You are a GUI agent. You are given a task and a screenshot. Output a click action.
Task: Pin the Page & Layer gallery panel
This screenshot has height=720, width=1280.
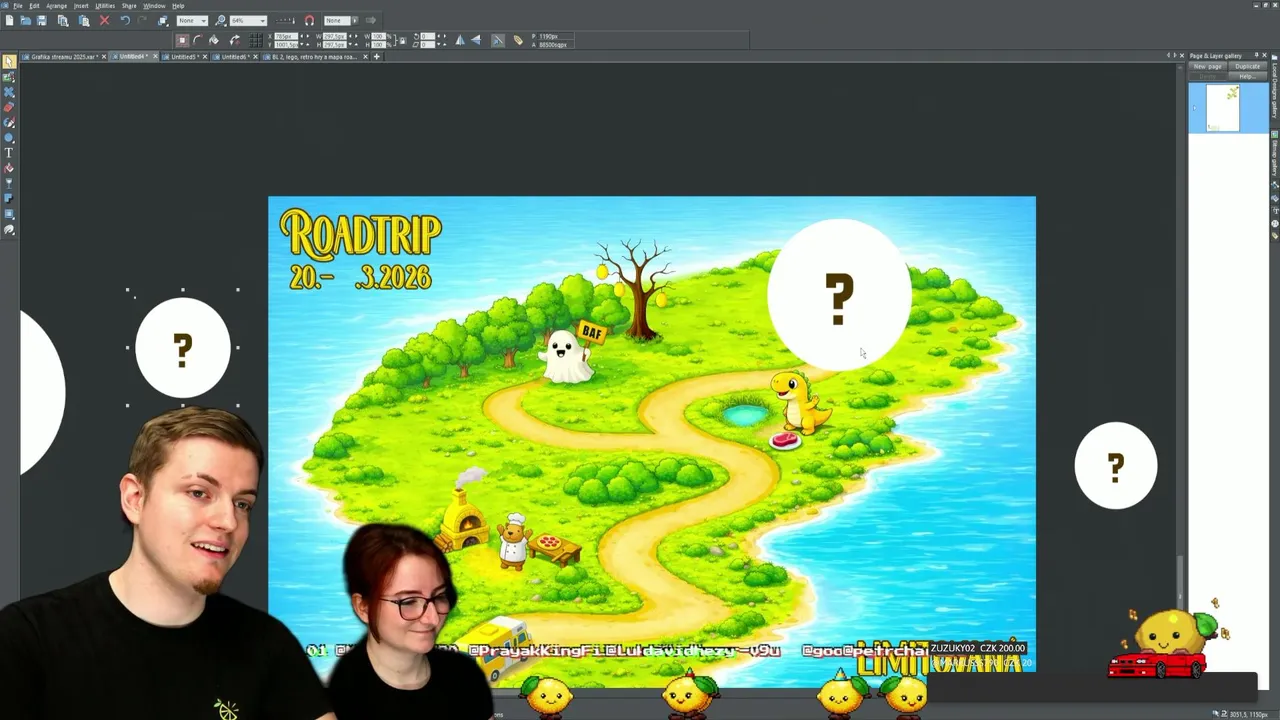pyautogui.click(x=1257, y=55)
